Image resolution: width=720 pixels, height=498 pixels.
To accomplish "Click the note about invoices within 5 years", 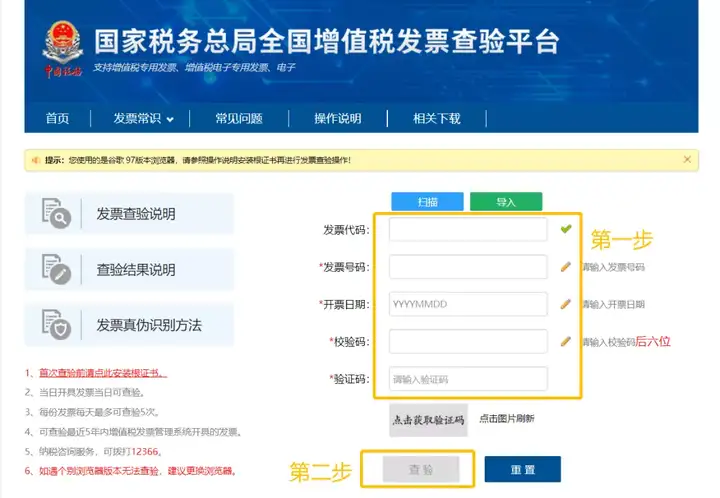I will click(140, 432).
